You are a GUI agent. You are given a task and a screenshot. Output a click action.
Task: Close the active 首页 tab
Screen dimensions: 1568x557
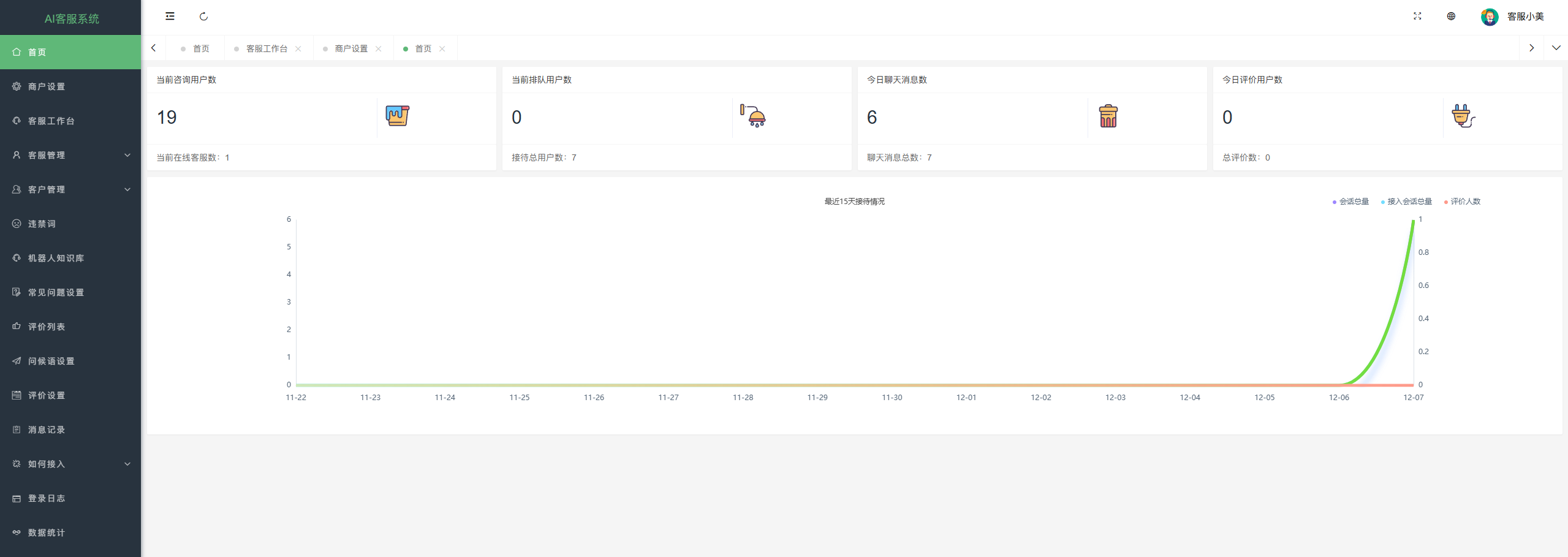[x=442, y=48]
